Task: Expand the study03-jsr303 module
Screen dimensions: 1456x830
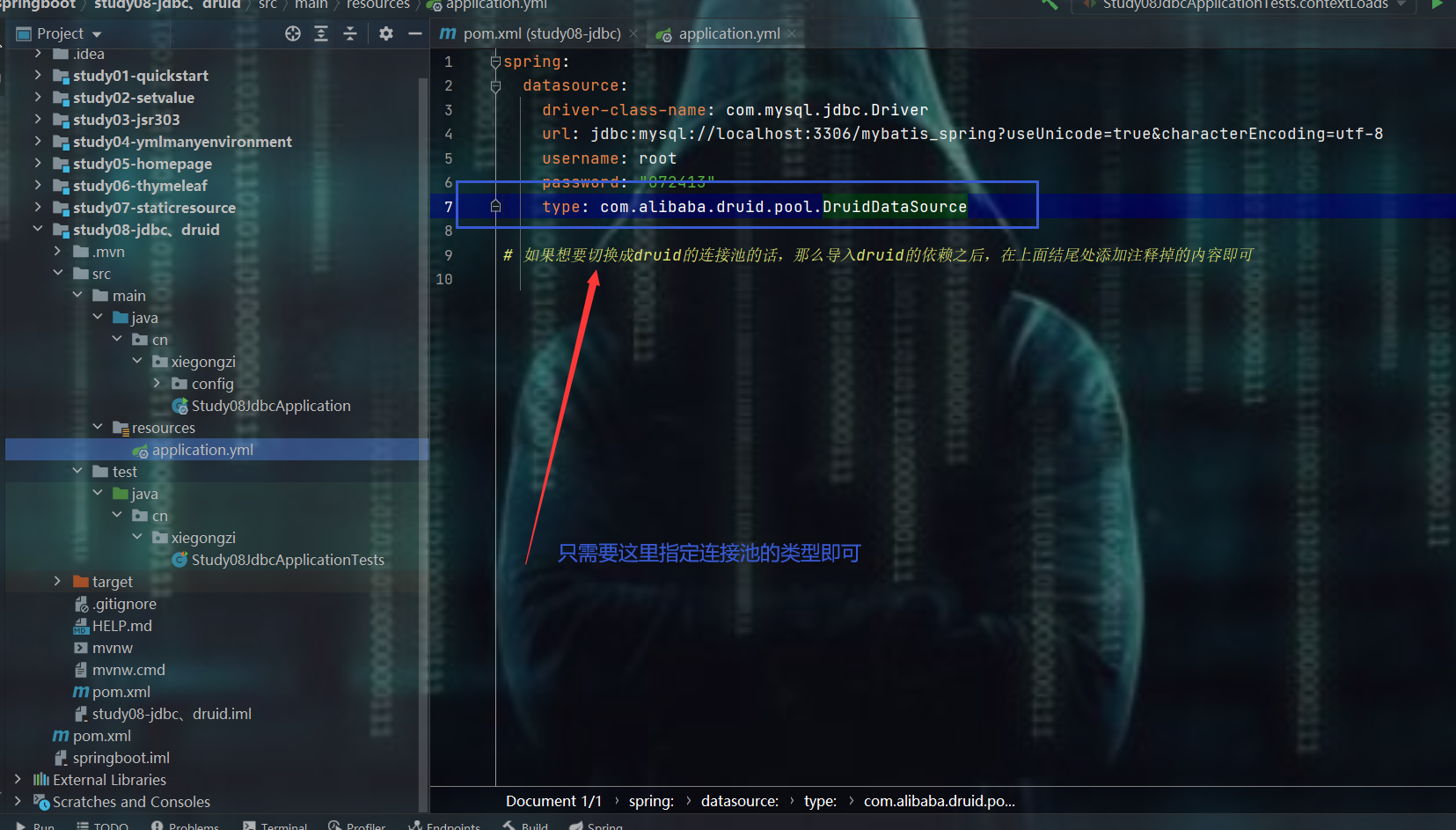Action: click(38, 120)
